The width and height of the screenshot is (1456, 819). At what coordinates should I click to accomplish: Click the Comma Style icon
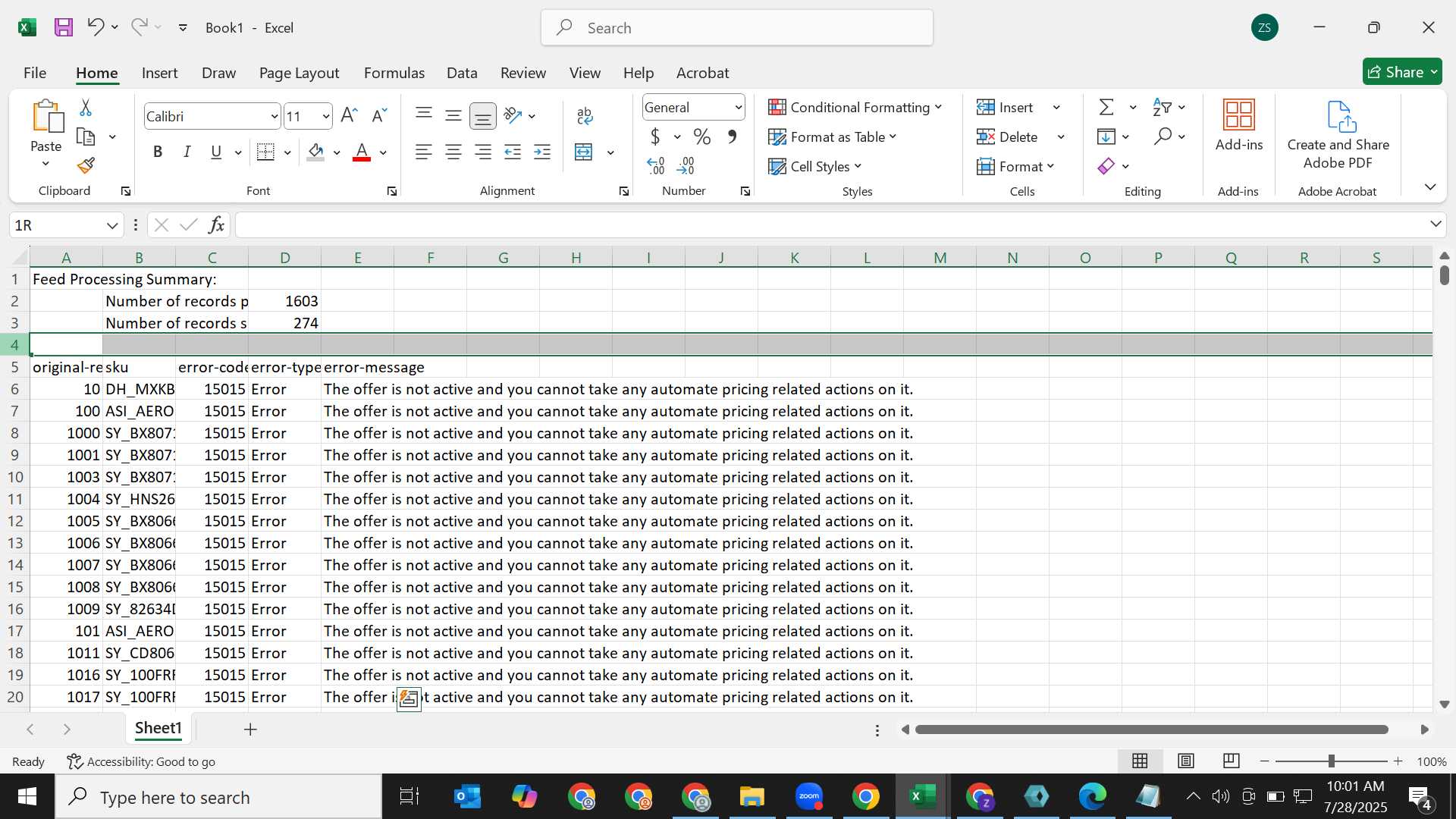732,136
